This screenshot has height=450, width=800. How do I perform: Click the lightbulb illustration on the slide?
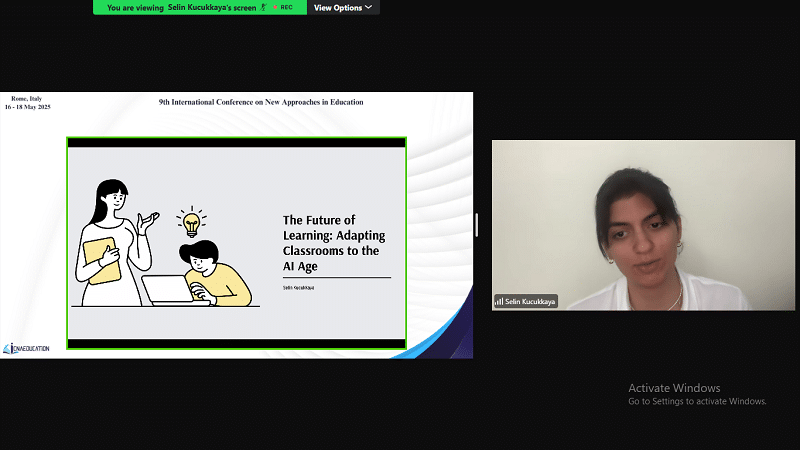pos(190,221)
